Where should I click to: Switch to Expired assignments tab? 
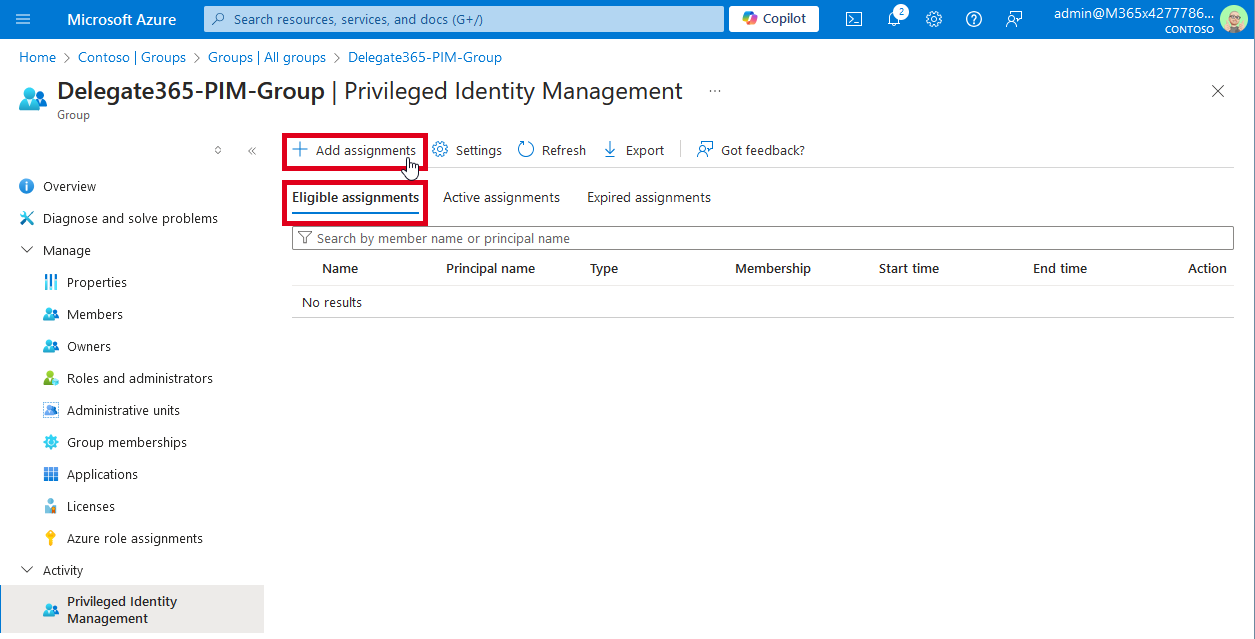point(648,197)
